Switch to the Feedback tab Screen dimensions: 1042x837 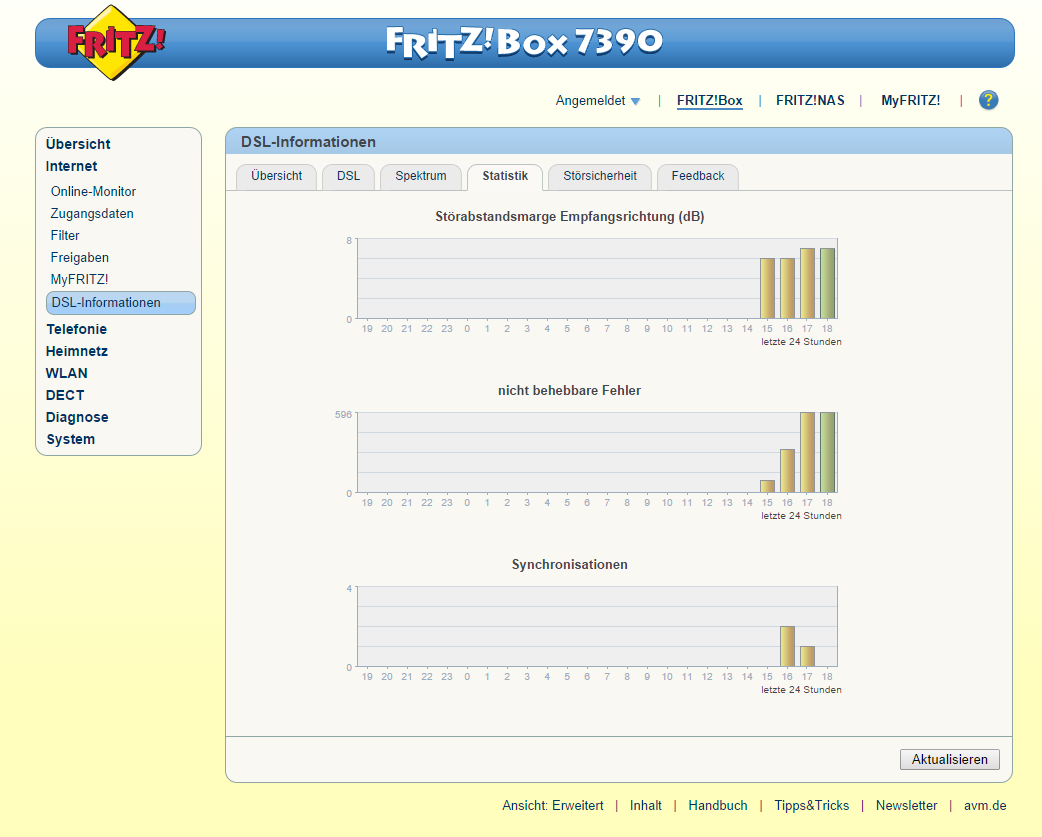point(698,176)
